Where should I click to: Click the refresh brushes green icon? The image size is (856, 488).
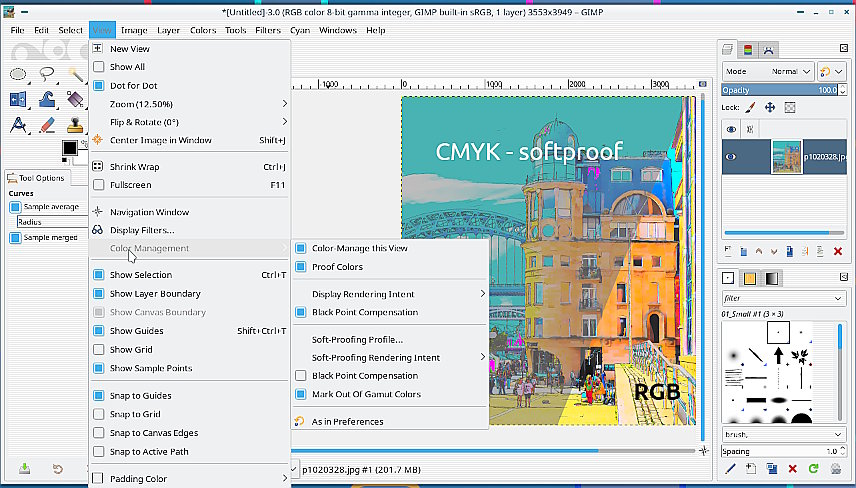(813, 468)
